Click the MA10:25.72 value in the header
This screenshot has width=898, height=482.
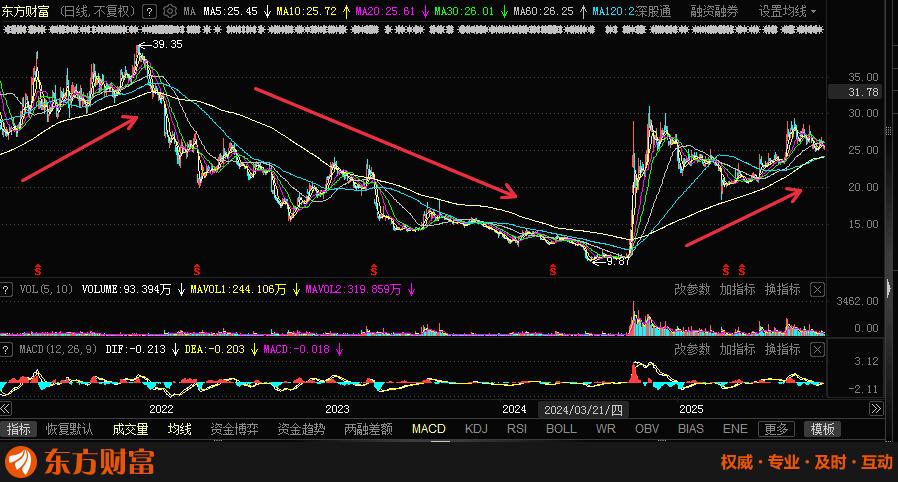tap(306, 11)
